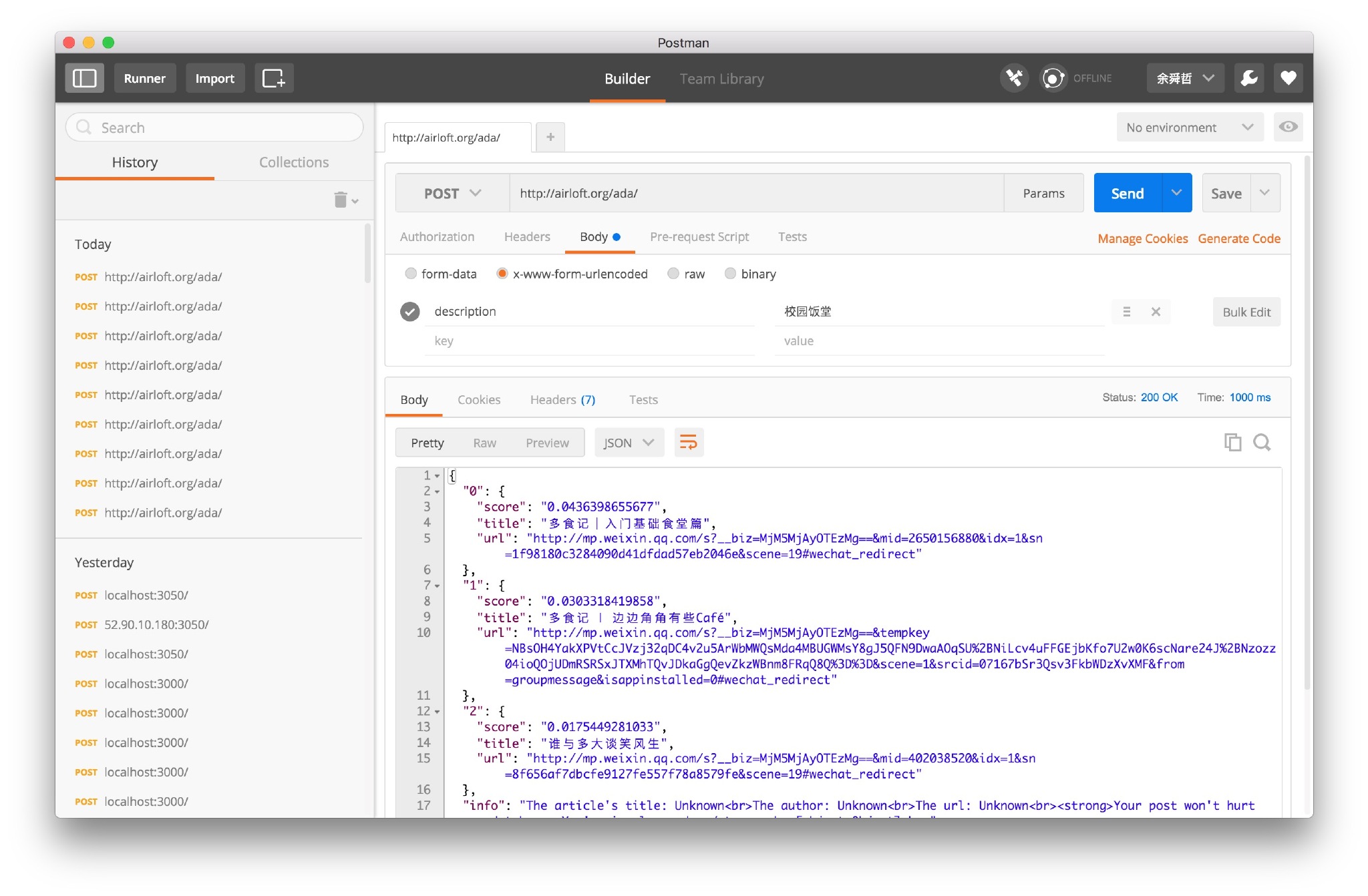The height and width of the screenshot is (896, 1368).
Task: Toggle the environment quick look eye
Action: [1288, 127]
